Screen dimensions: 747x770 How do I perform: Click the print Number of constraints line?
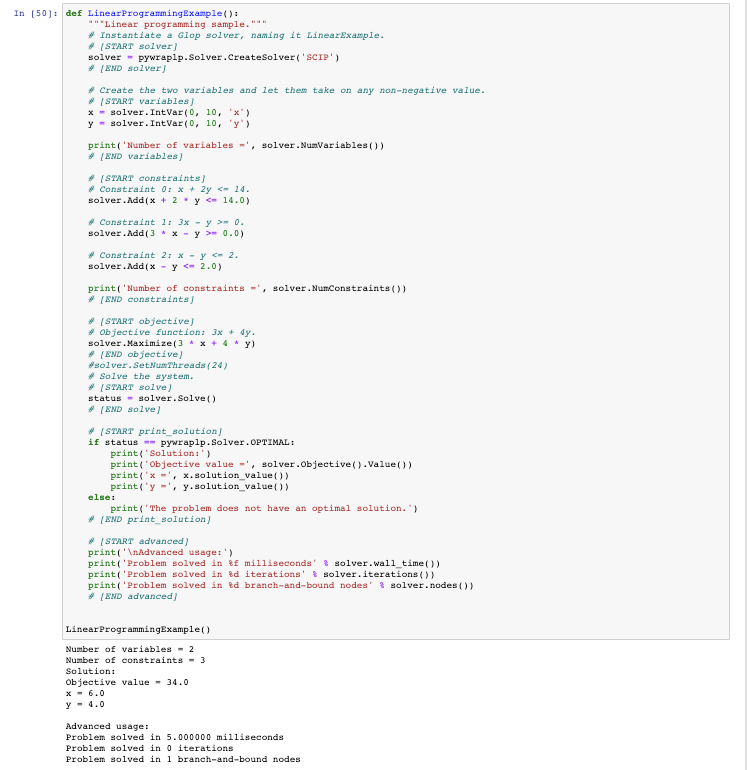click(x=247, y=288)
